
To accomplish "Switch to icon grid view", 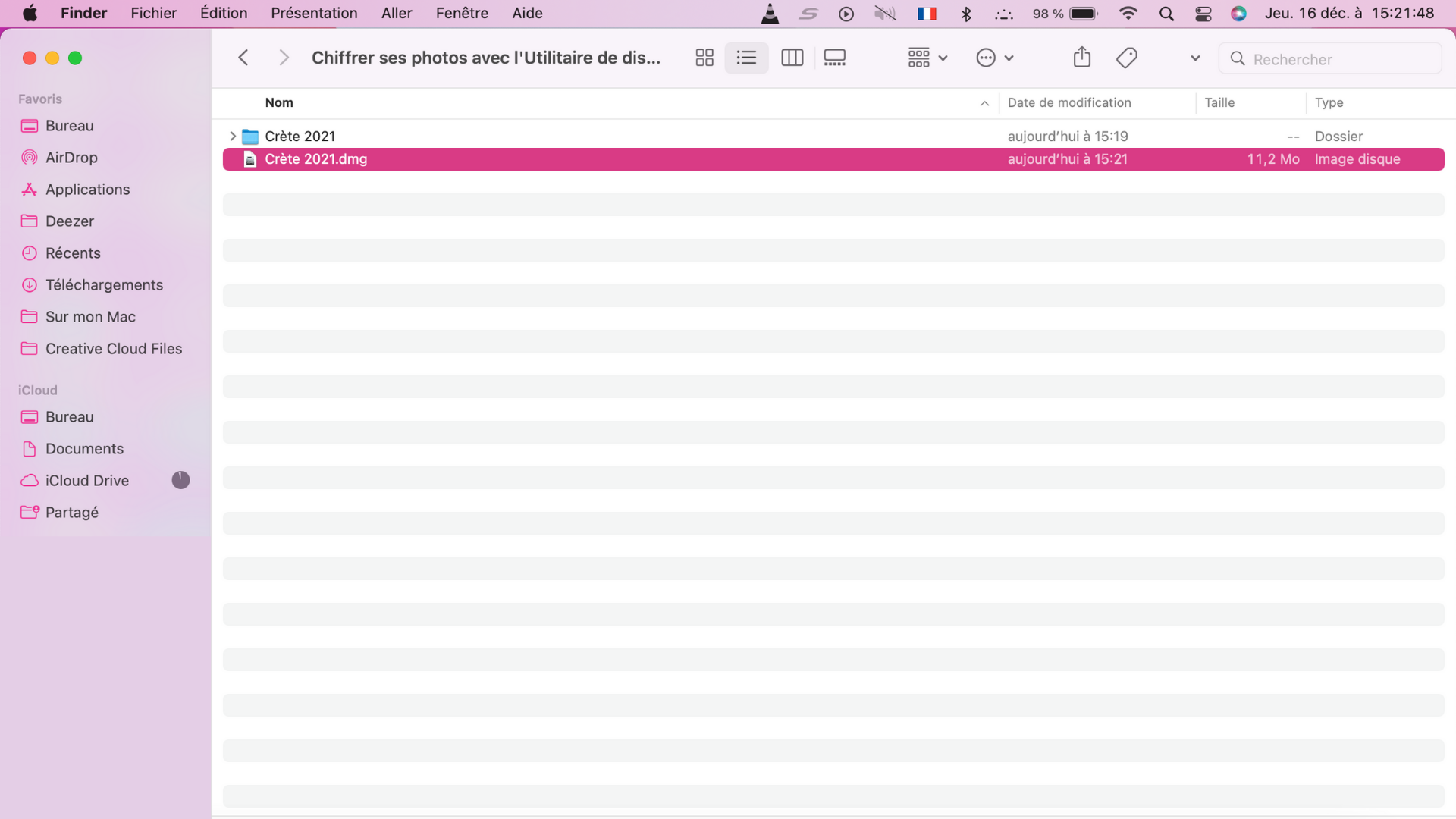I will (704, 58).
